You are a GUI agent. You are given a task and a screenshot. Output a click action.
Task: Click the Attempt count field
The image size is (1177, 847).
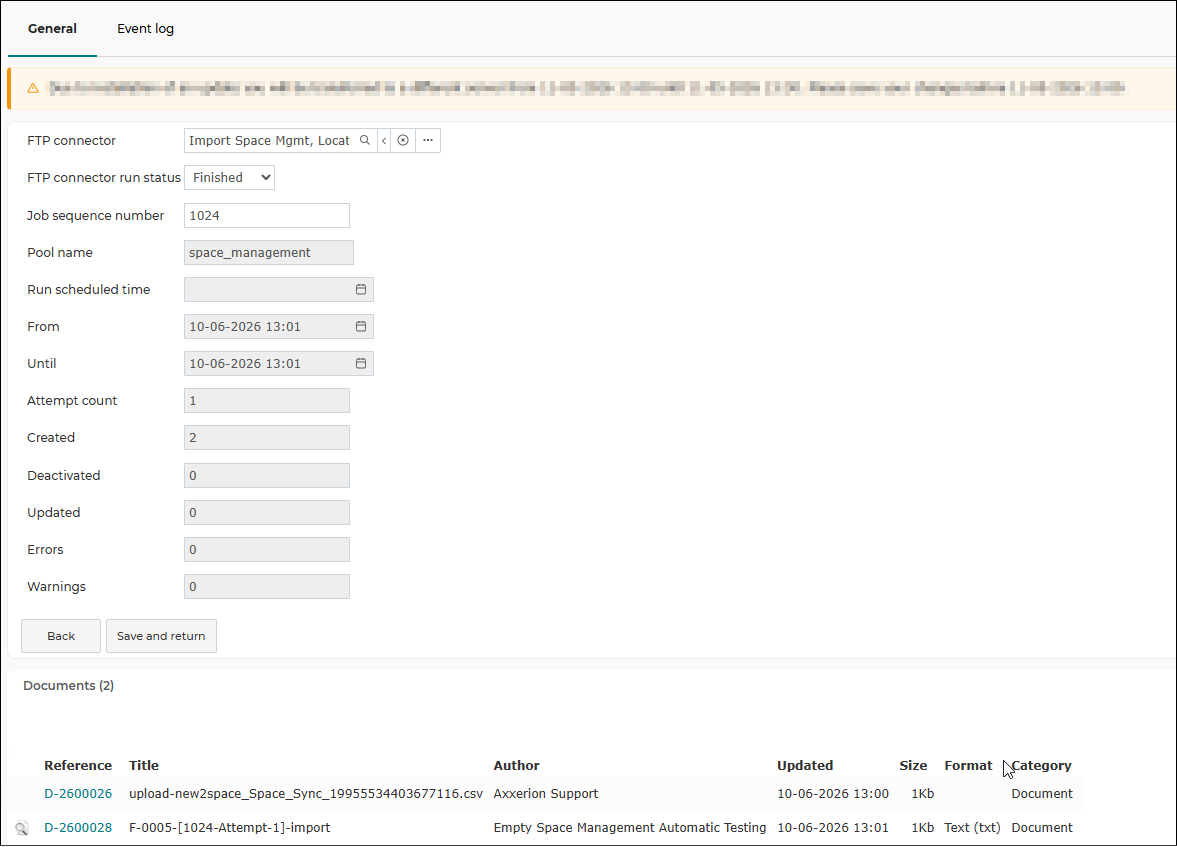(267, 401)
